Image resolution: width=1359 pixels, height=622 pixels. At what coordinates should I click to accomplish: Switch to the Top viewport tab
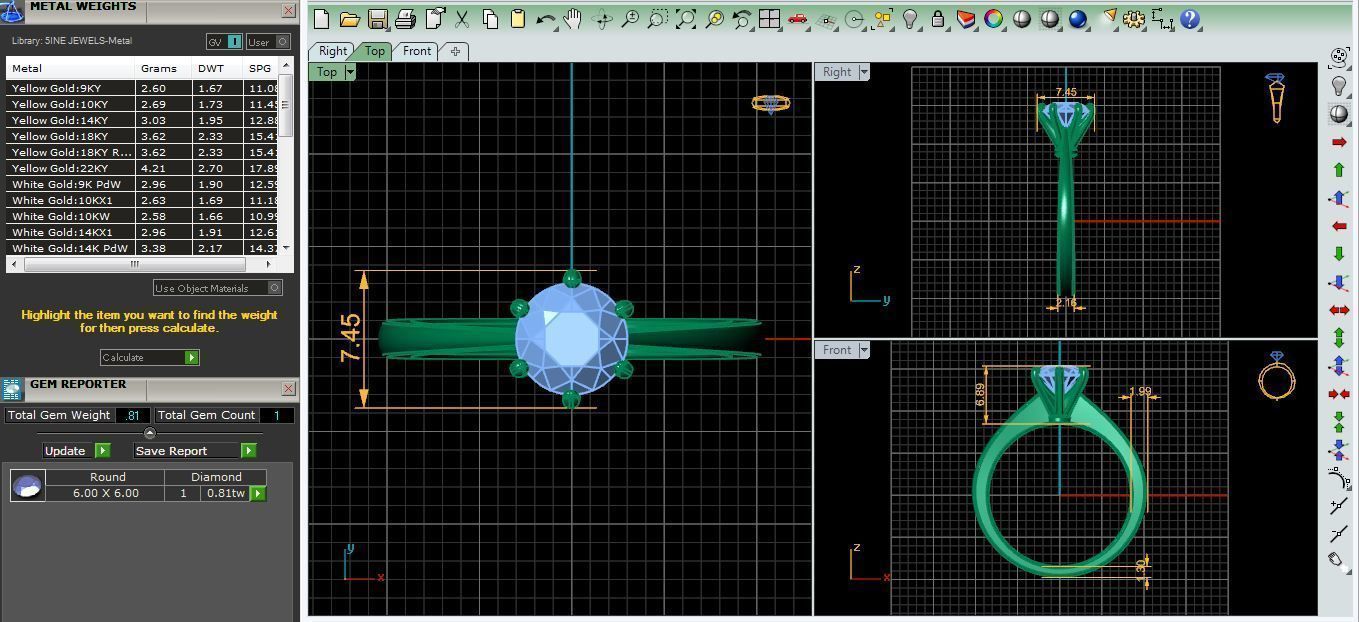(x=375, y=51)
